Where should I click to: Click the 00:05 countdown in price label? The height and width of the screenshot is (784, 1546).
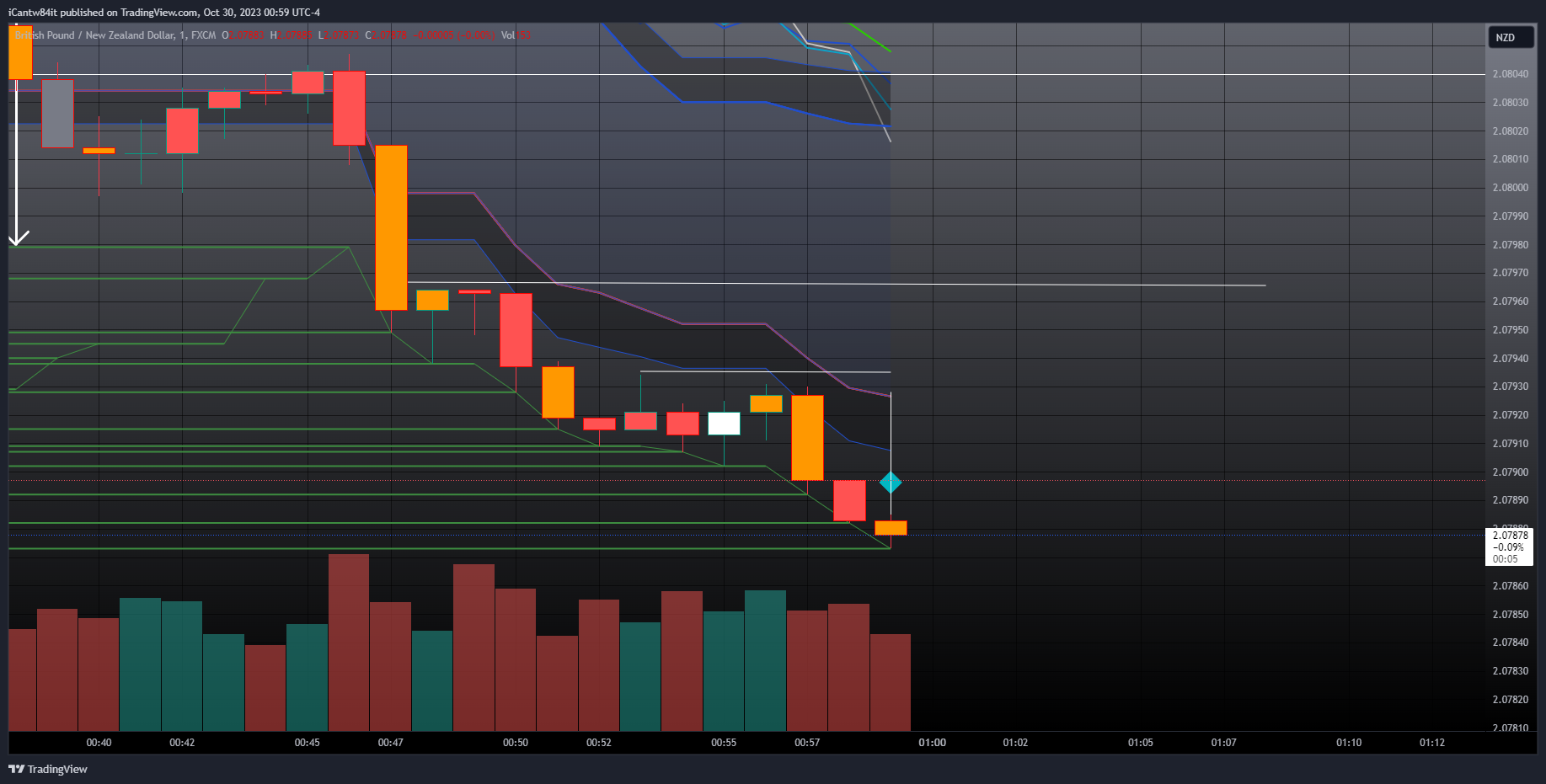[x=1505, y=559]
